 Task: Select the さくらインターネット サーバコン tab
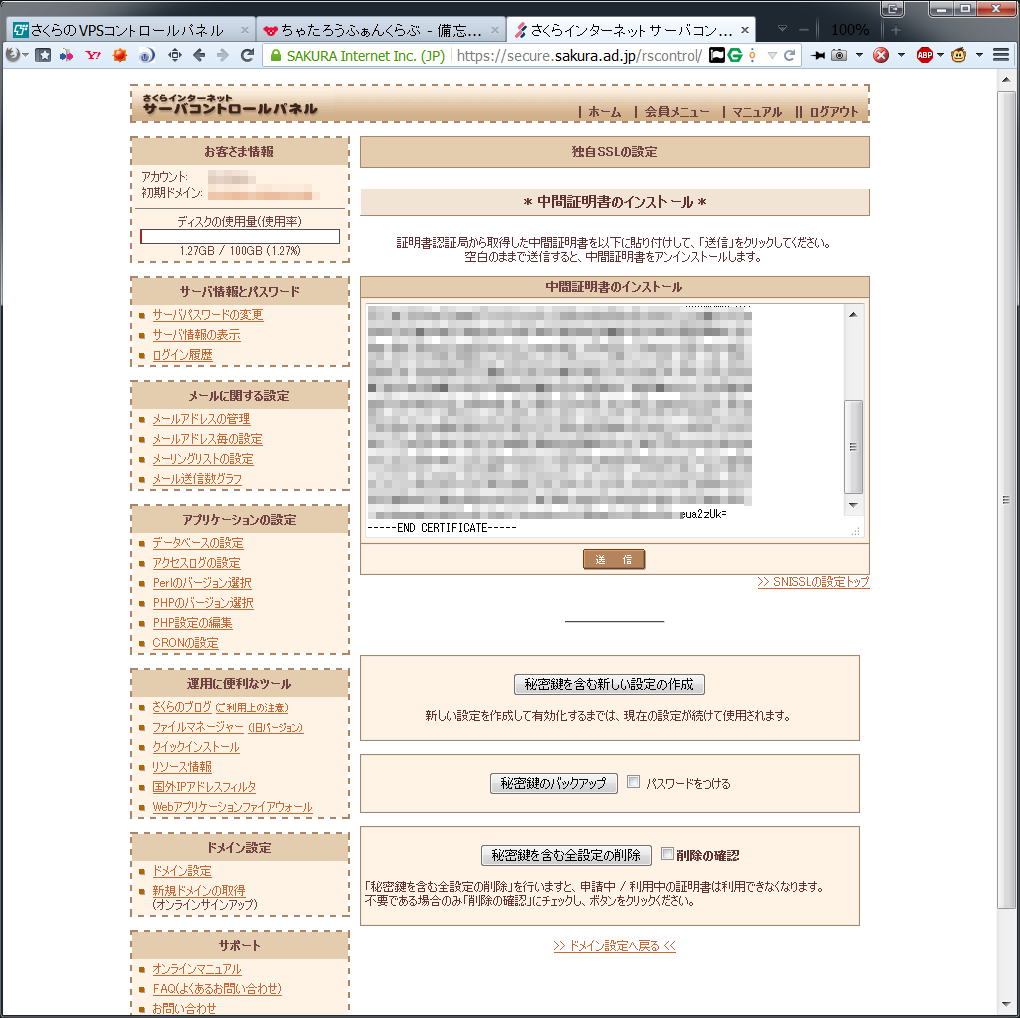(630, 30)
